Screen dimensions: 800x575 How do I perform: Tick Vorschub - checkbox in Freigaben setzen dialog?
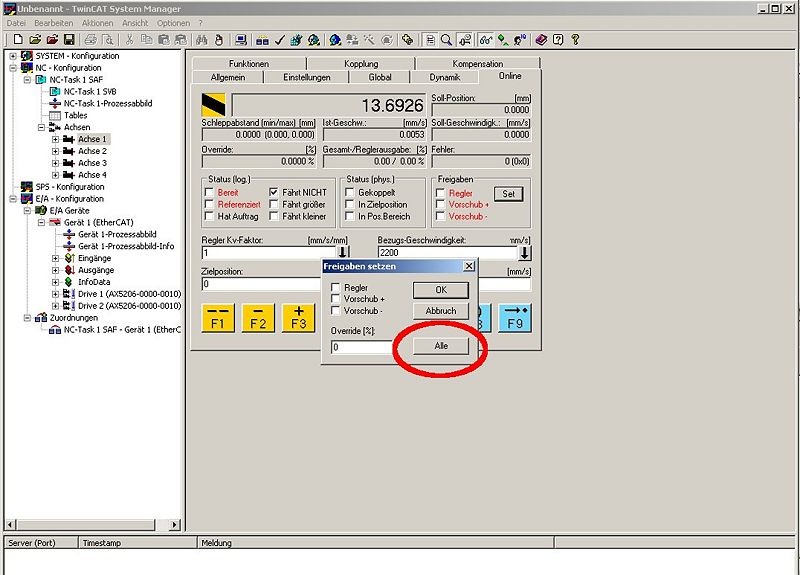pos(335,310)
